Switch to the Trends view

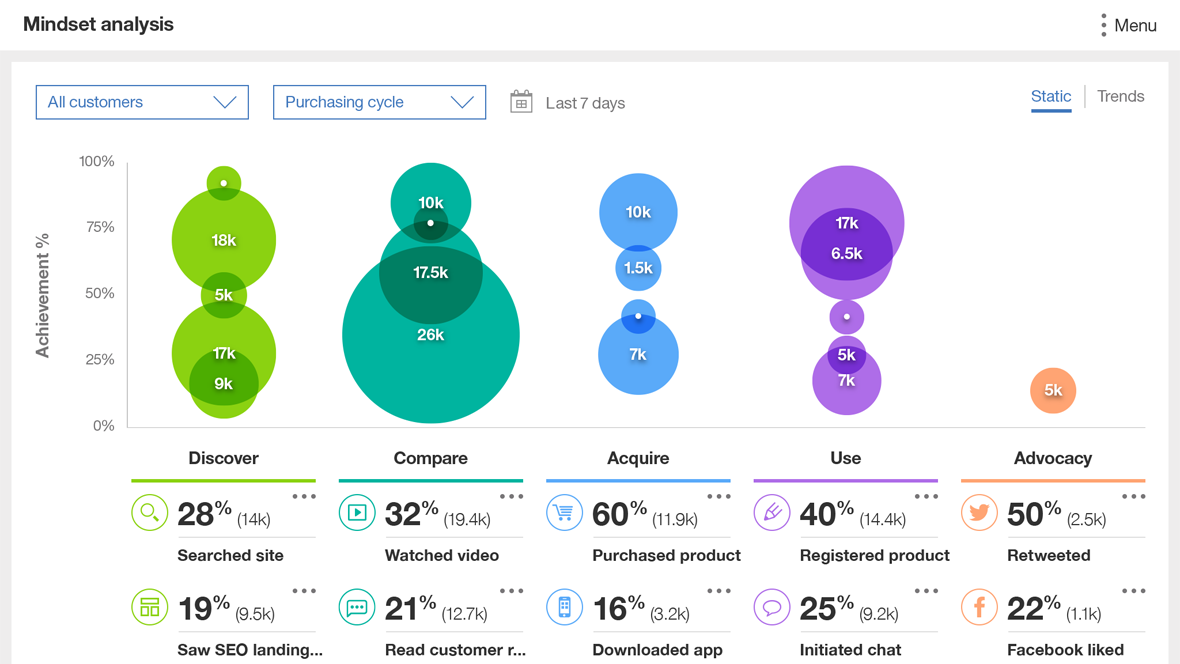(x=1120, y=96)
